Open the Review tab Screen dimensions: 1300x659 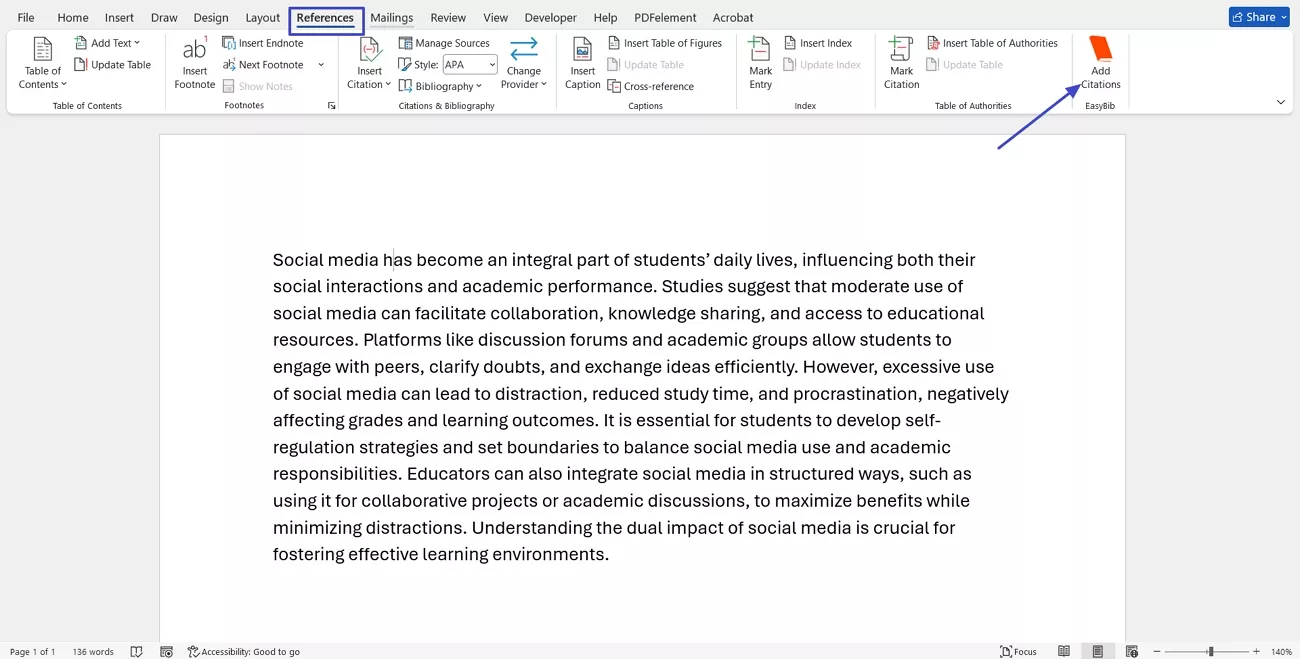pos(447,17)
